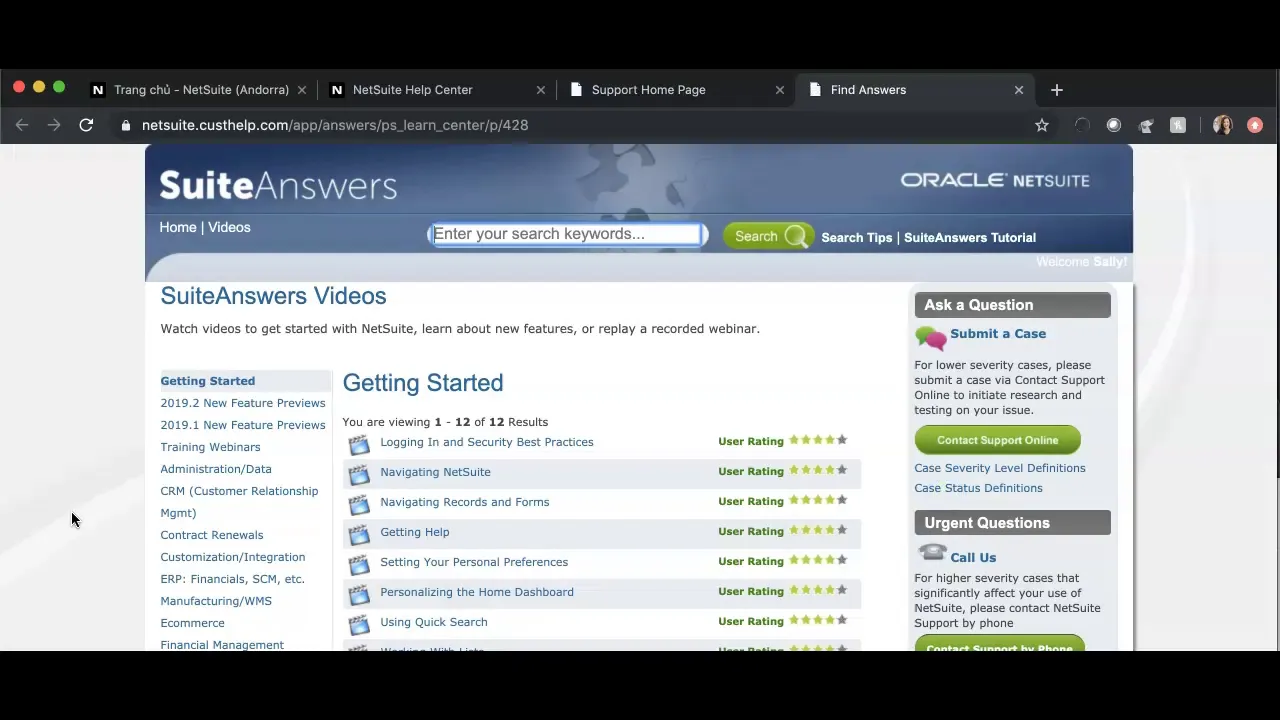The width and height of the screenshot is (1280, 720).
Task: Click the Oracle NetSuite logo
Action: (x=995, y=180)
